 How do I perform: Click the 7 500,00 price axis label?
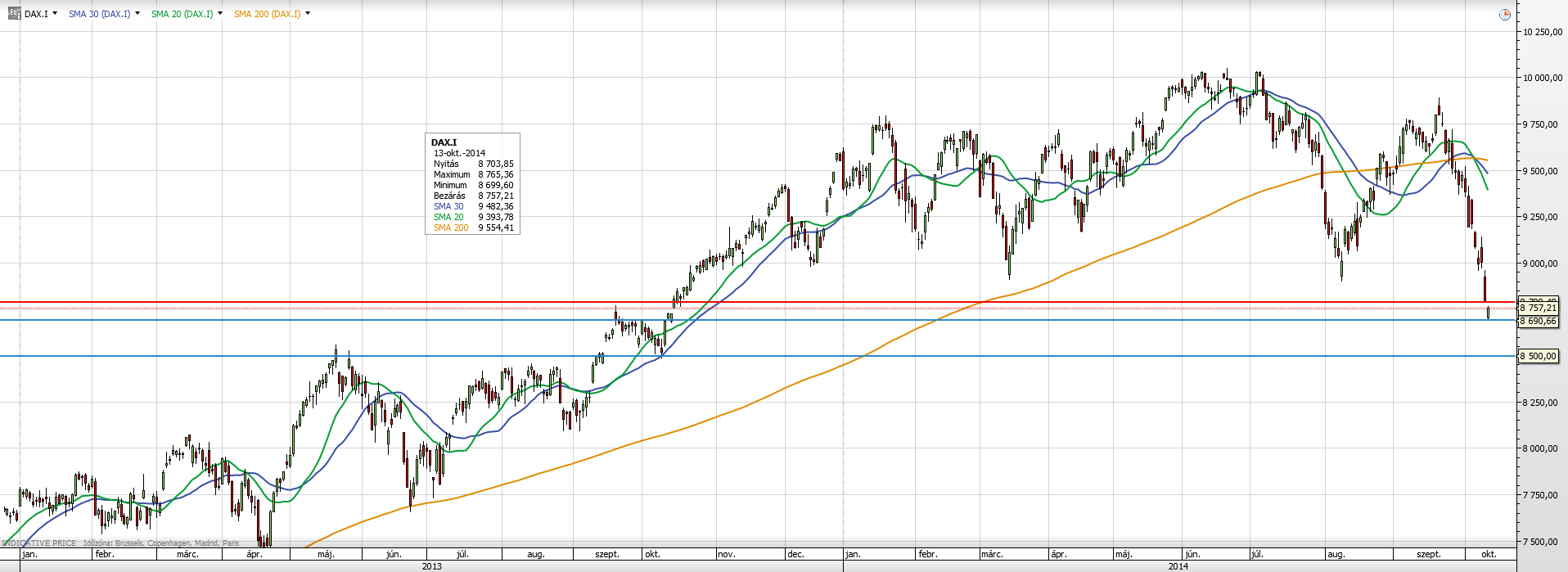(1542, 542)
